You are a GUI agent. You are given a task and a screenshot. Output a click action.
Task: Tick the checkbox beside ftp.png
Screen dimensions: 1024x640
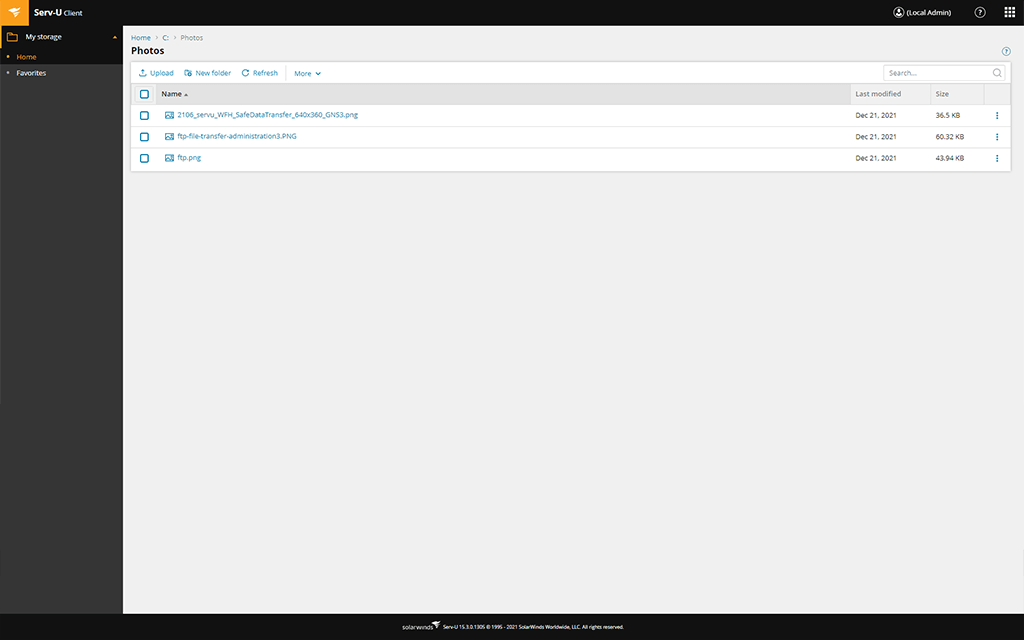(x=144, y=157)
